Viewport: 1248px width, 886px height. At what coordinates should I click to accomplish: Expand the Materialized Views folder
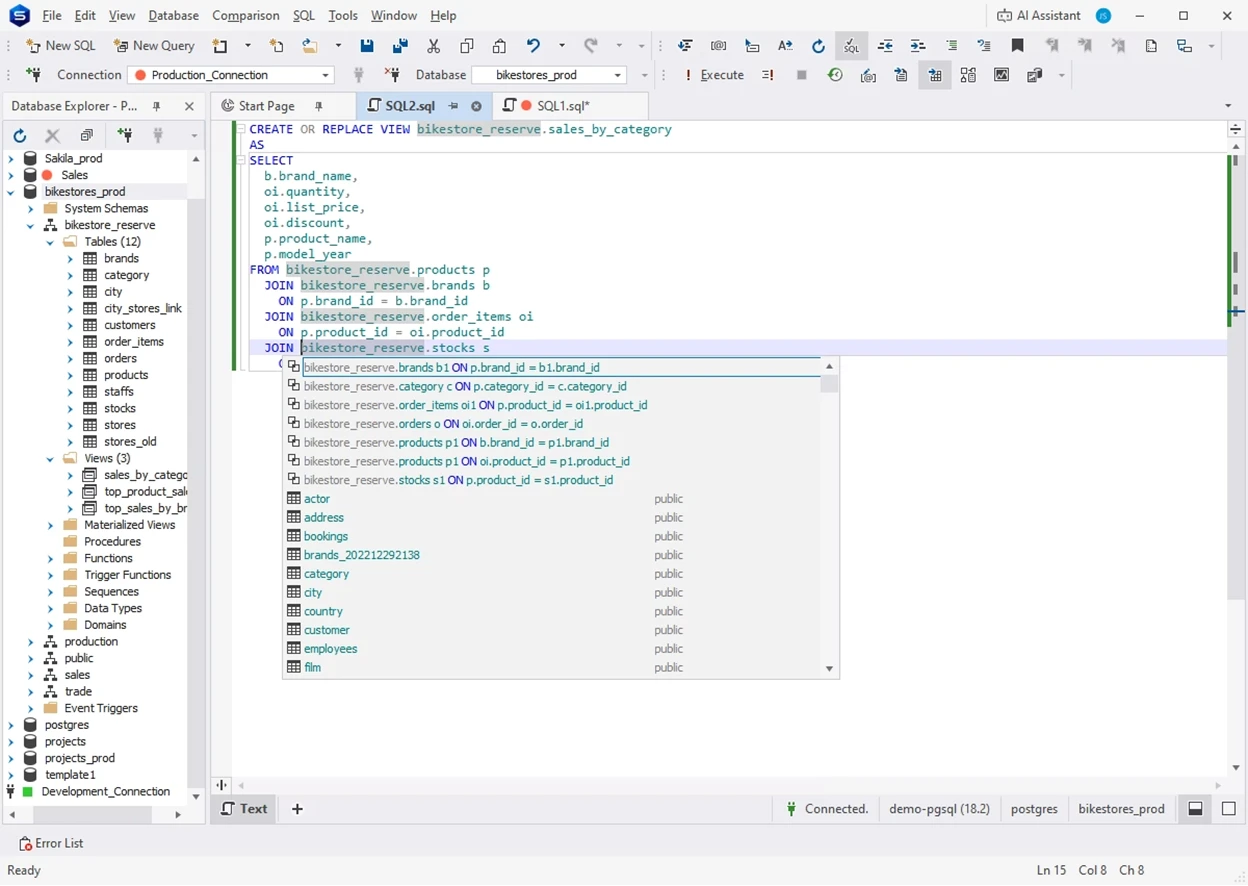pos(50,525)
